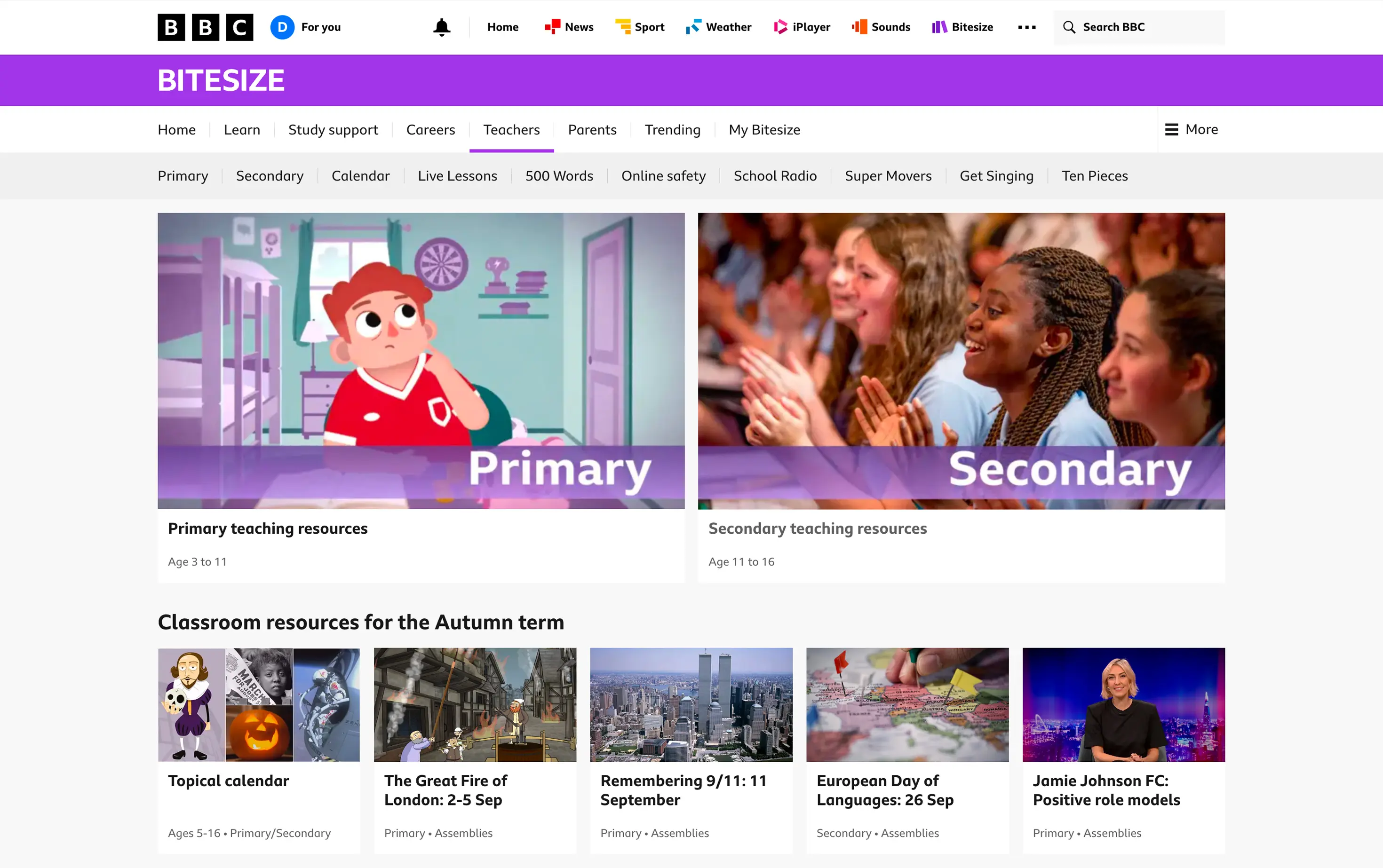
Task: Click the Bitesize purple icon in top bar
Action: (939, 27)
